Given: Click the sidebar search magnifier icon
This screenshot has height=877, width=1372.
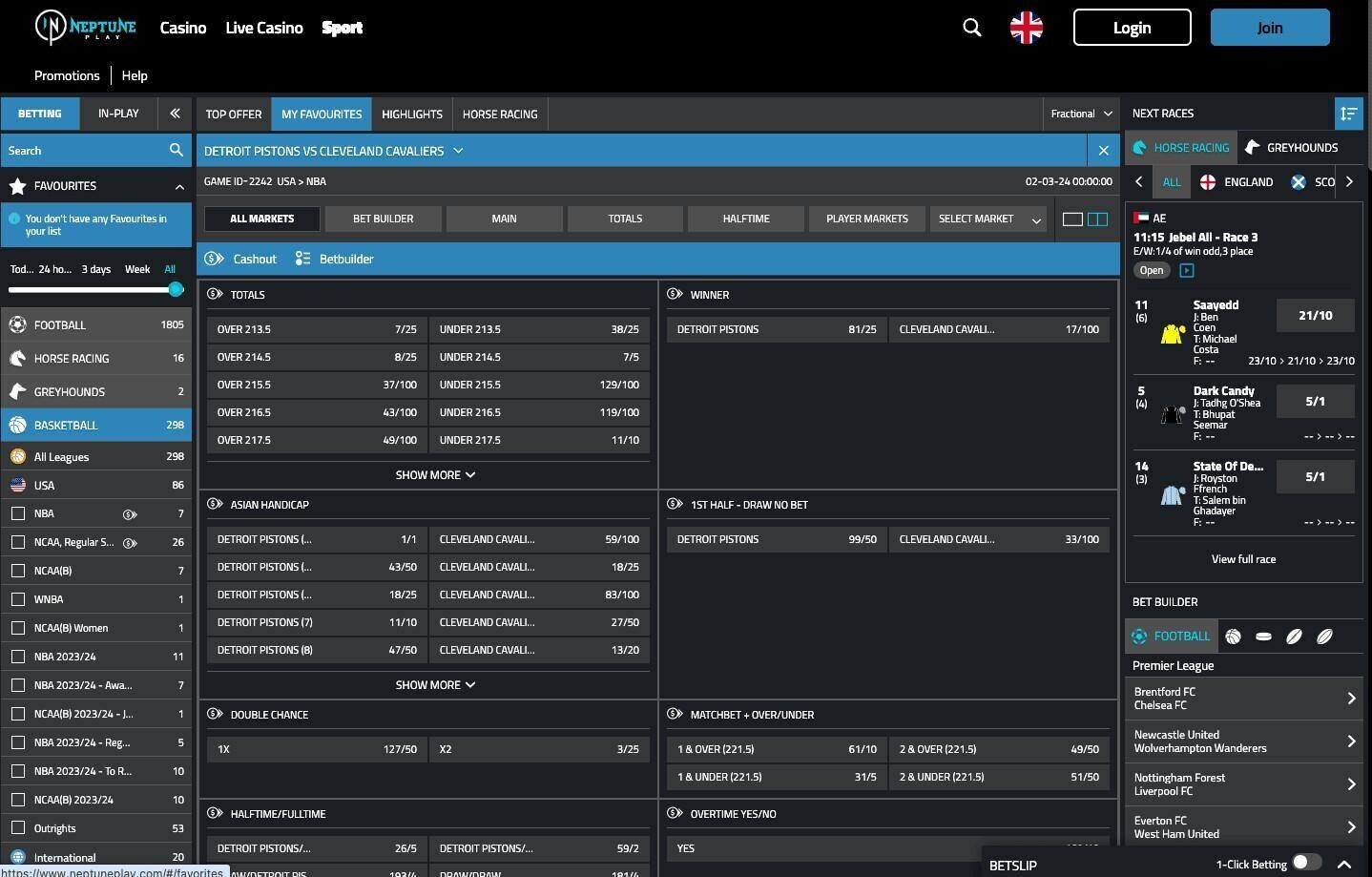Looking at the screenshot, I should [177, 150].
